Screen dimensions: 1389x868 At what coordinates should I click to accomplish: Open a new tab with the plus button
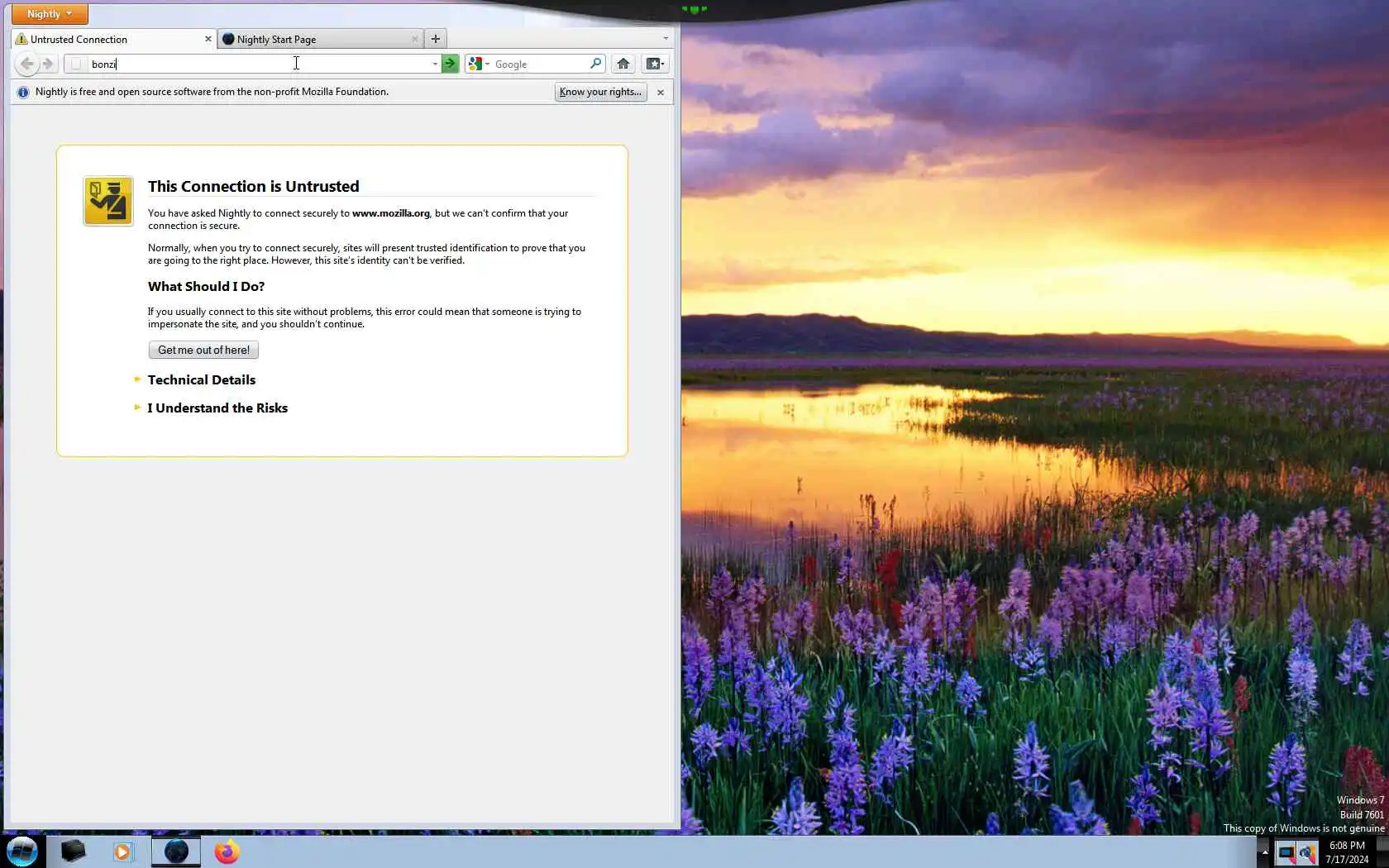tap(436, 39)
